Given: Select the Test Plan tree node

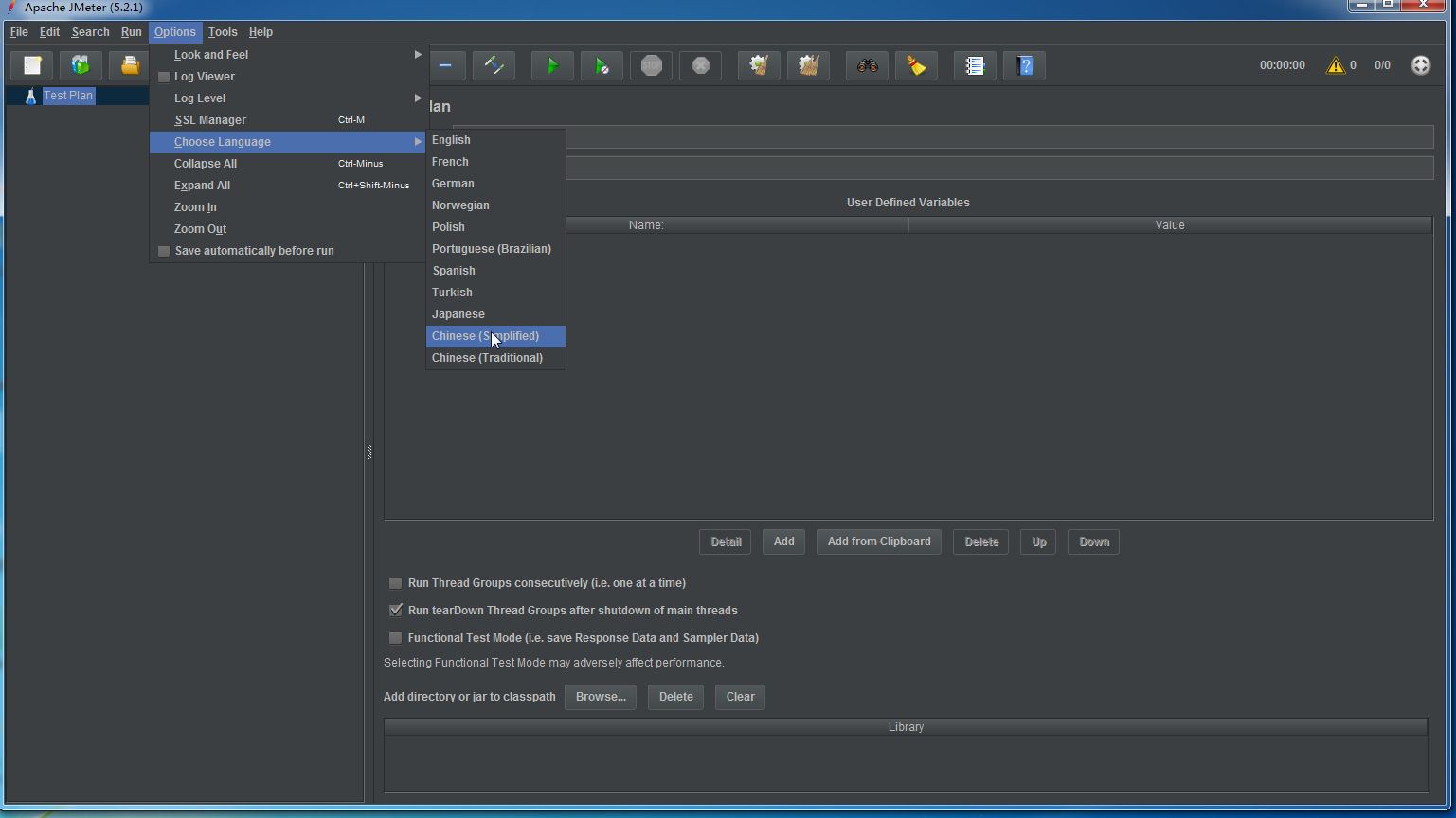Looking at the screenshot, I should [x=68, y=96].
